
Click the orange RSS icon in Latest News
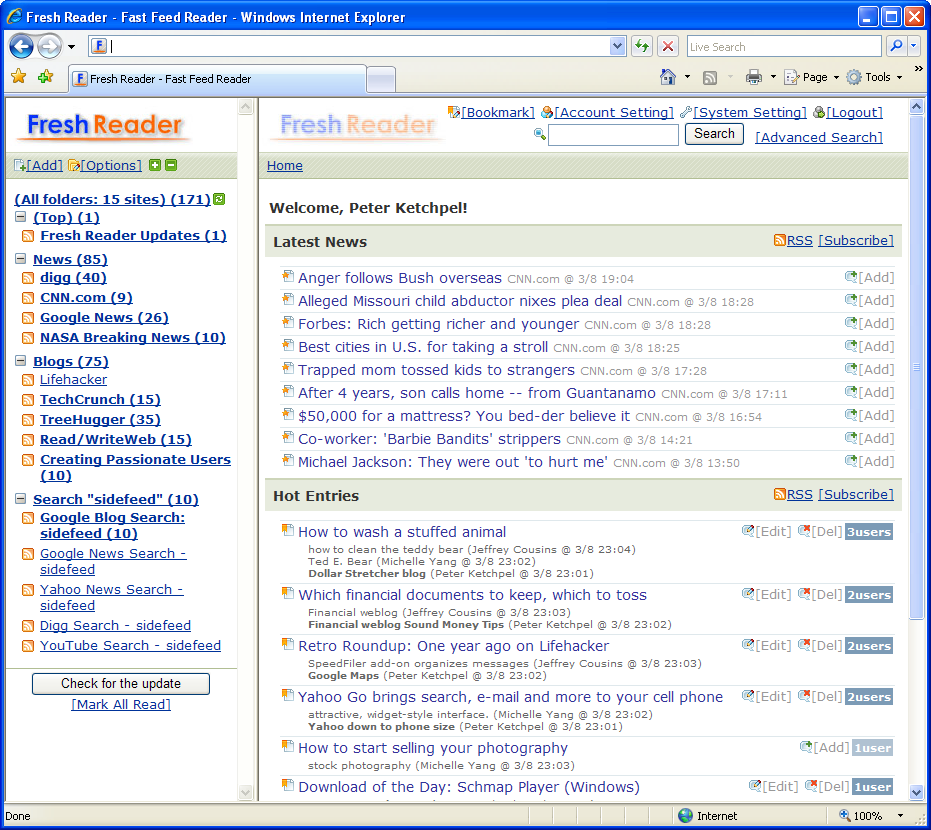(x=780, y=240)
